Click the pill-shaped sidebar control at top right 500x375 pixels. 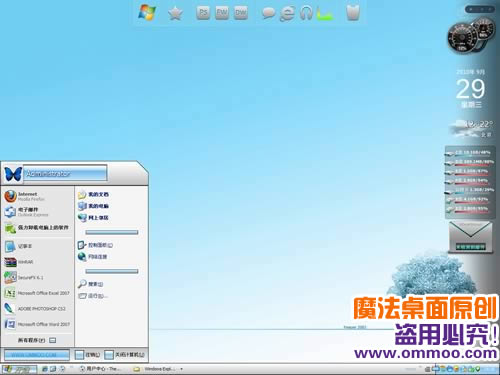click(480, 9)
